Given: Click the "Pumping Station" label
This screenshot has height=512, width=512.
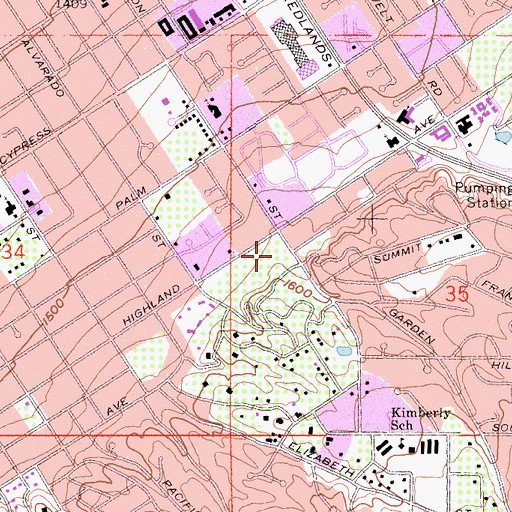Looking at the screenshot, I should [x=484, y=195].
